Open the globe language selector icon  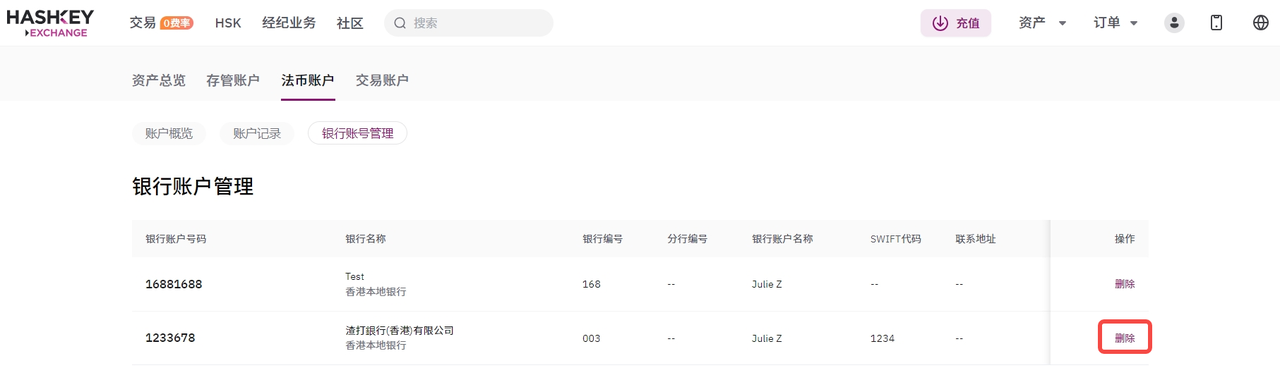1260,23
